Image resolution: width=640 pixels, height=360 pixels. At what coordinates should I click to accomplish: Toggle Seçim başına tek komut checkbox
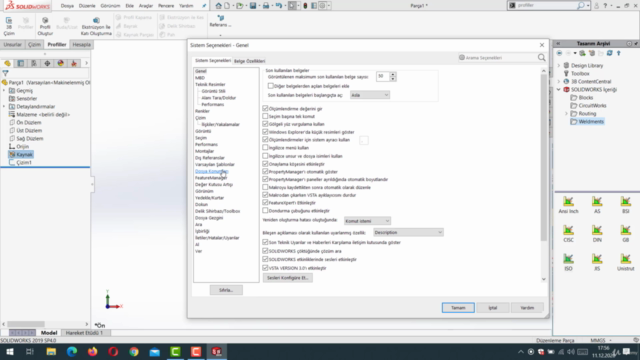click(x=265, y=116)
